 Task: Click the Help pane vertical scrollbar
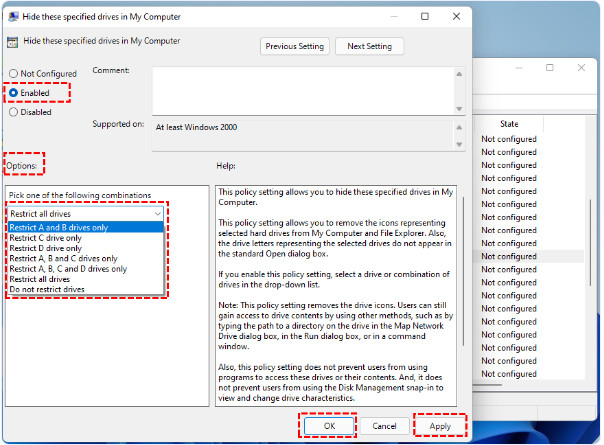coord(463,272)
